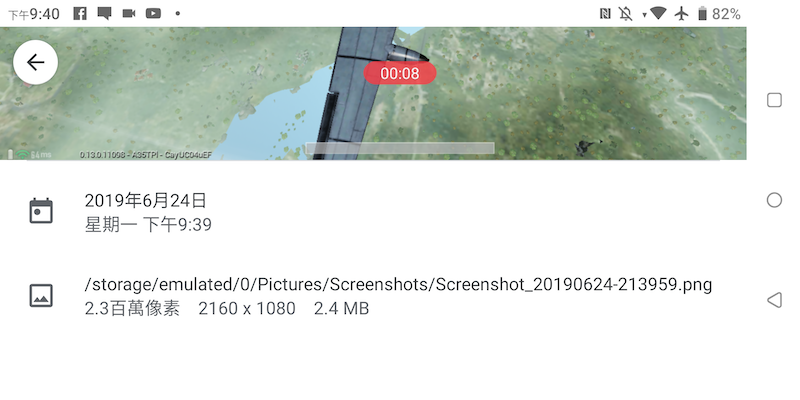
Task: Tap the airplane mode status icon
Action: [x=682, y=13]
